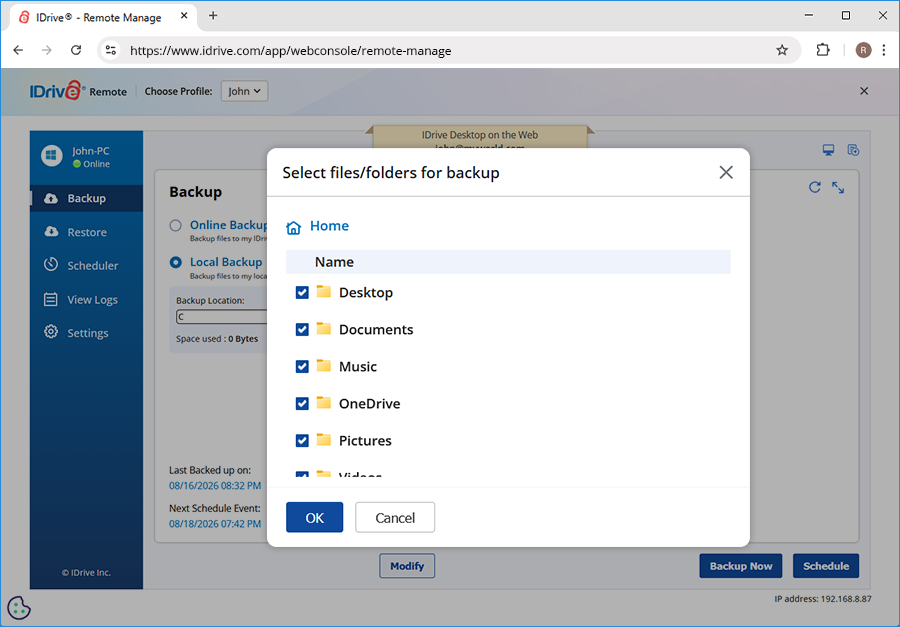Click the Name column header

tap(334, 262)
